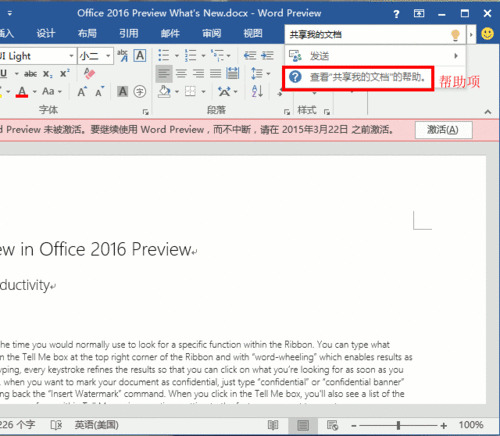Open help for 共享我的文档
The width and height of the screenshot is (500, 436).
tap(358, 78)
